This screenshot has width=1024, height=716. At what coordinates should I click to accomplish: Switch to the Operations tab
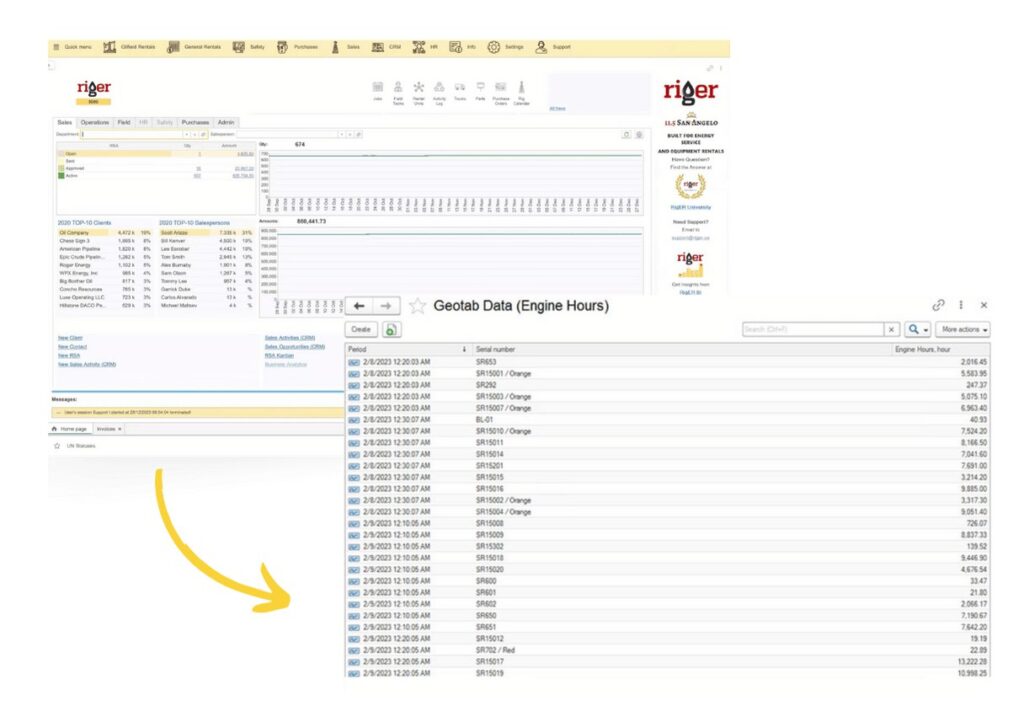tap(95, 122)
